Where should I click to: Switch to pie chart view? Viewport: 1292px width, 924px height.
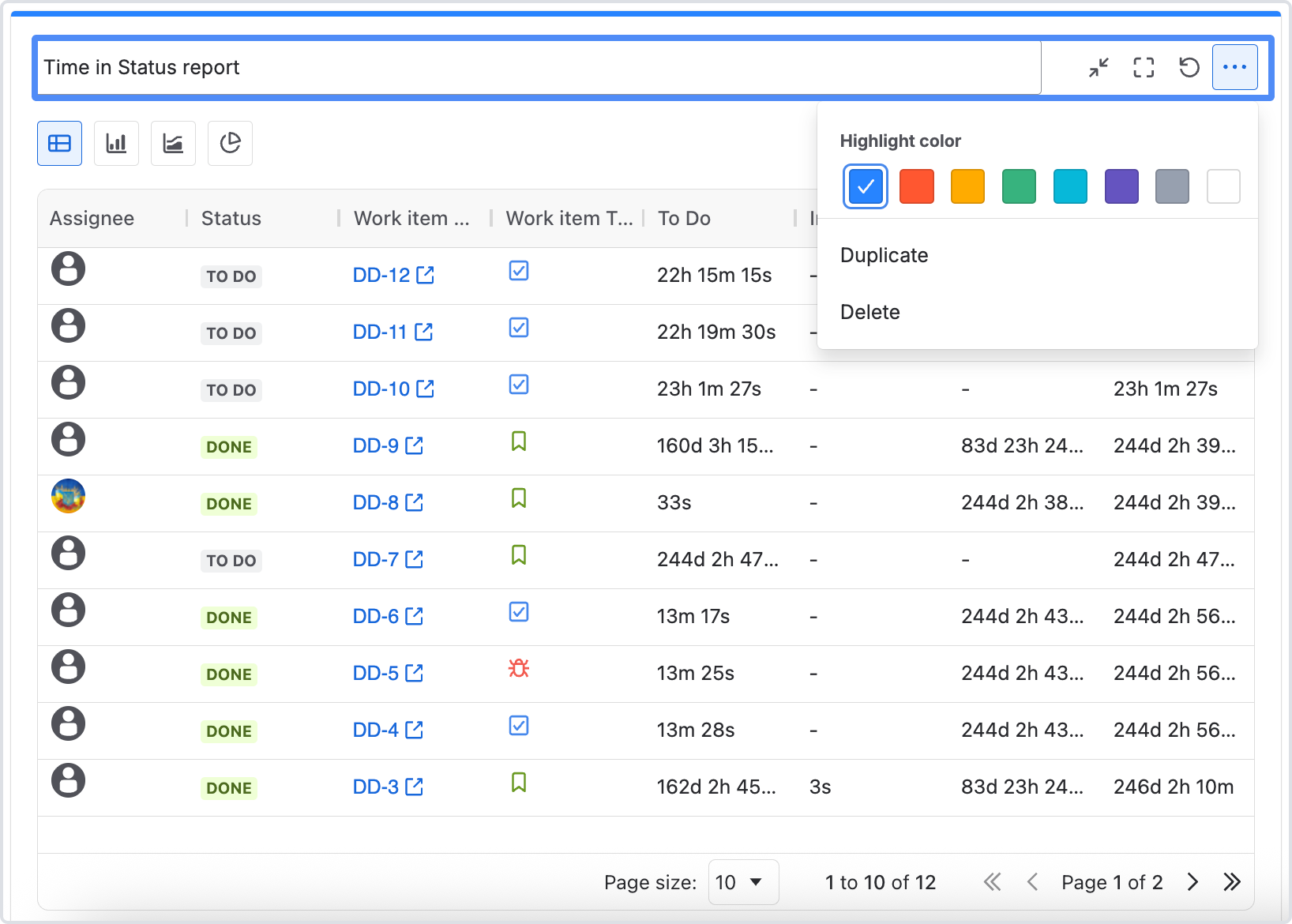pyautogui.click(x=230, y=144)
